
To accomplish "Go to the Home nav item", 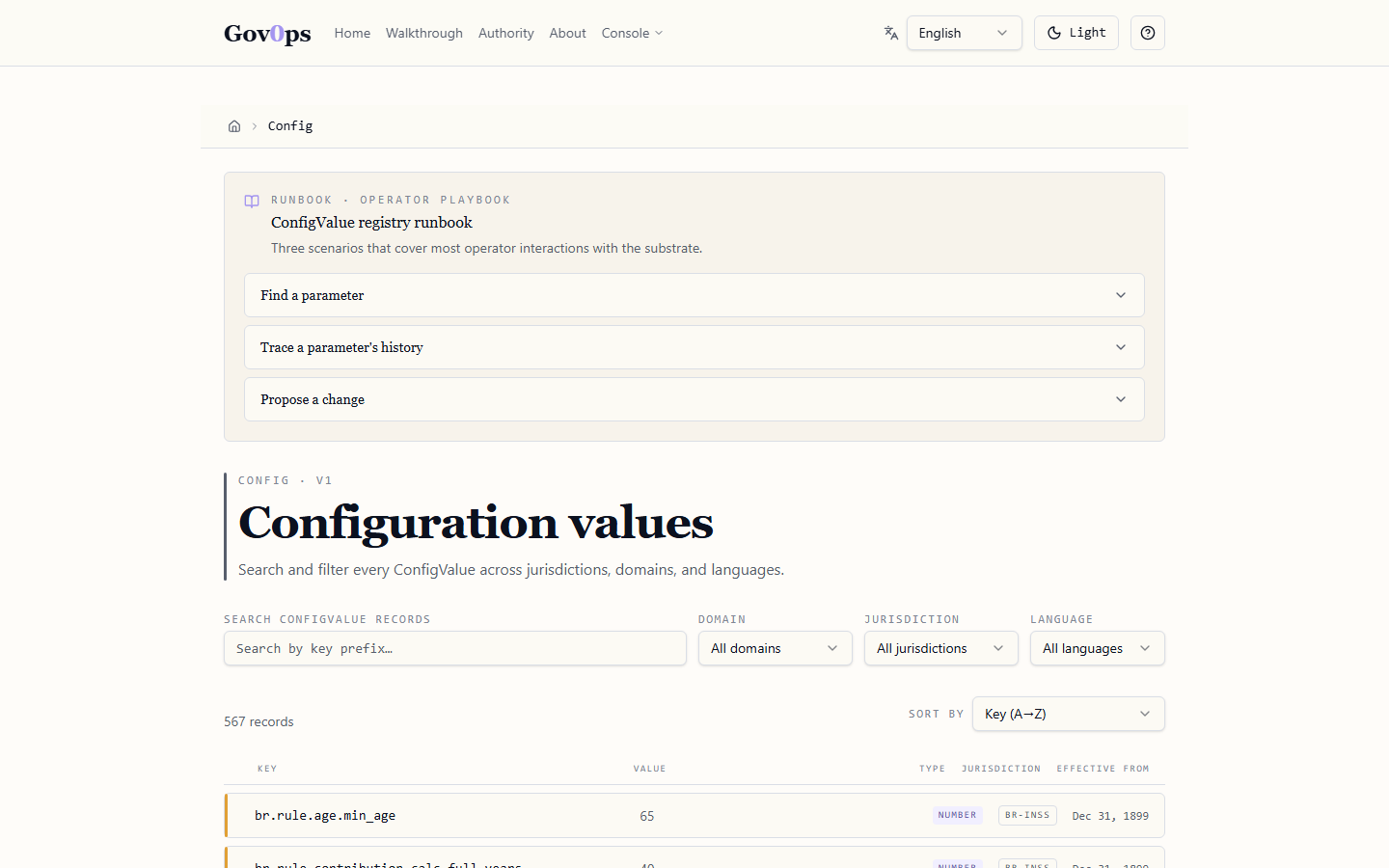I will coord(352,33).
